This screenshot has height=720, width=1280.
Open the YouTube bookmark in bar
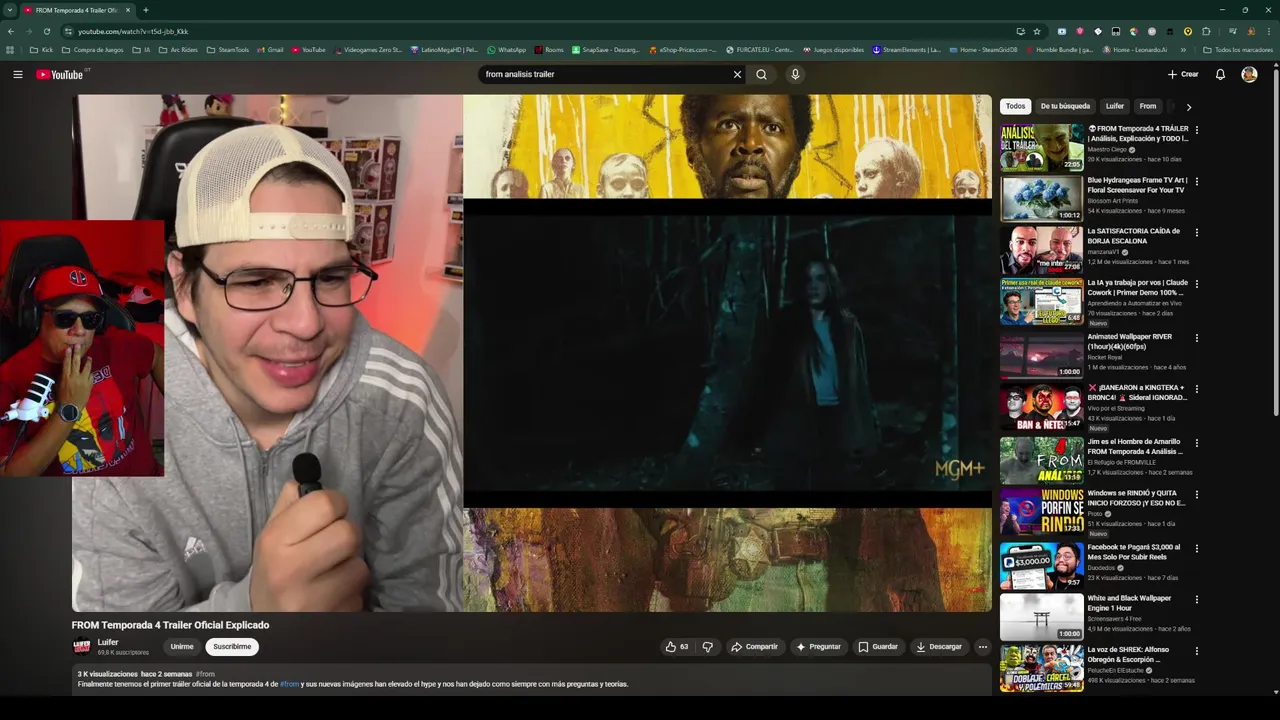coord(309,50)
